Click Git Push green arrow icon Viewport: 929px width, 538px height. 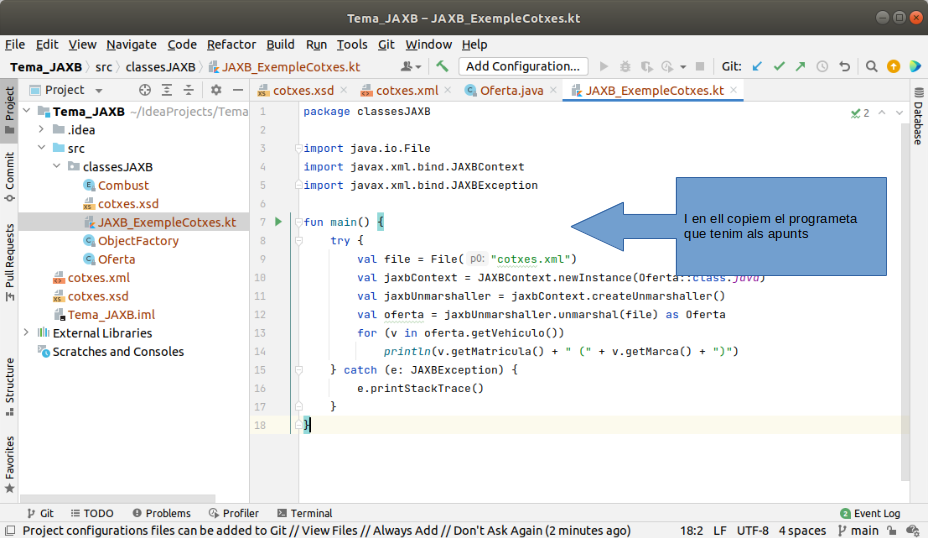pyautogui.click(x=800, y=66)
